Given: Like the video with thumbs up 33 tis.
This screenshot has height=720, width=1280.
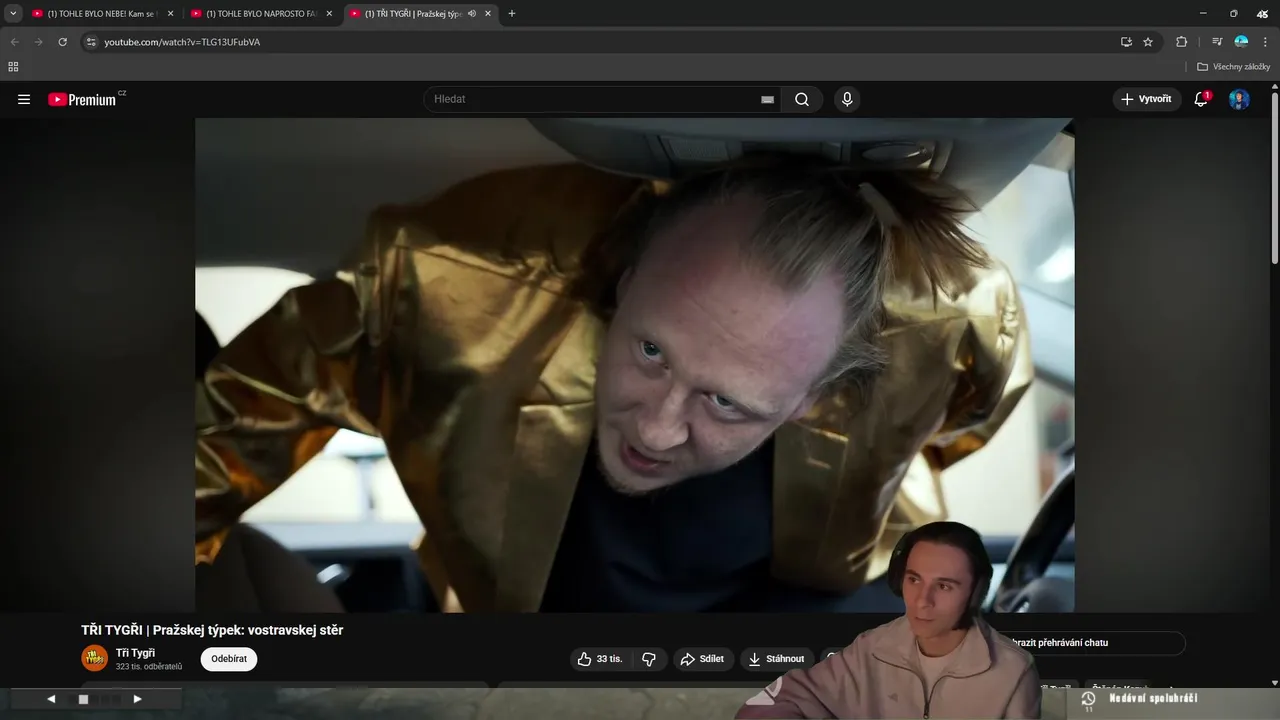Looking at the screenshot, I should click(602, 659).
